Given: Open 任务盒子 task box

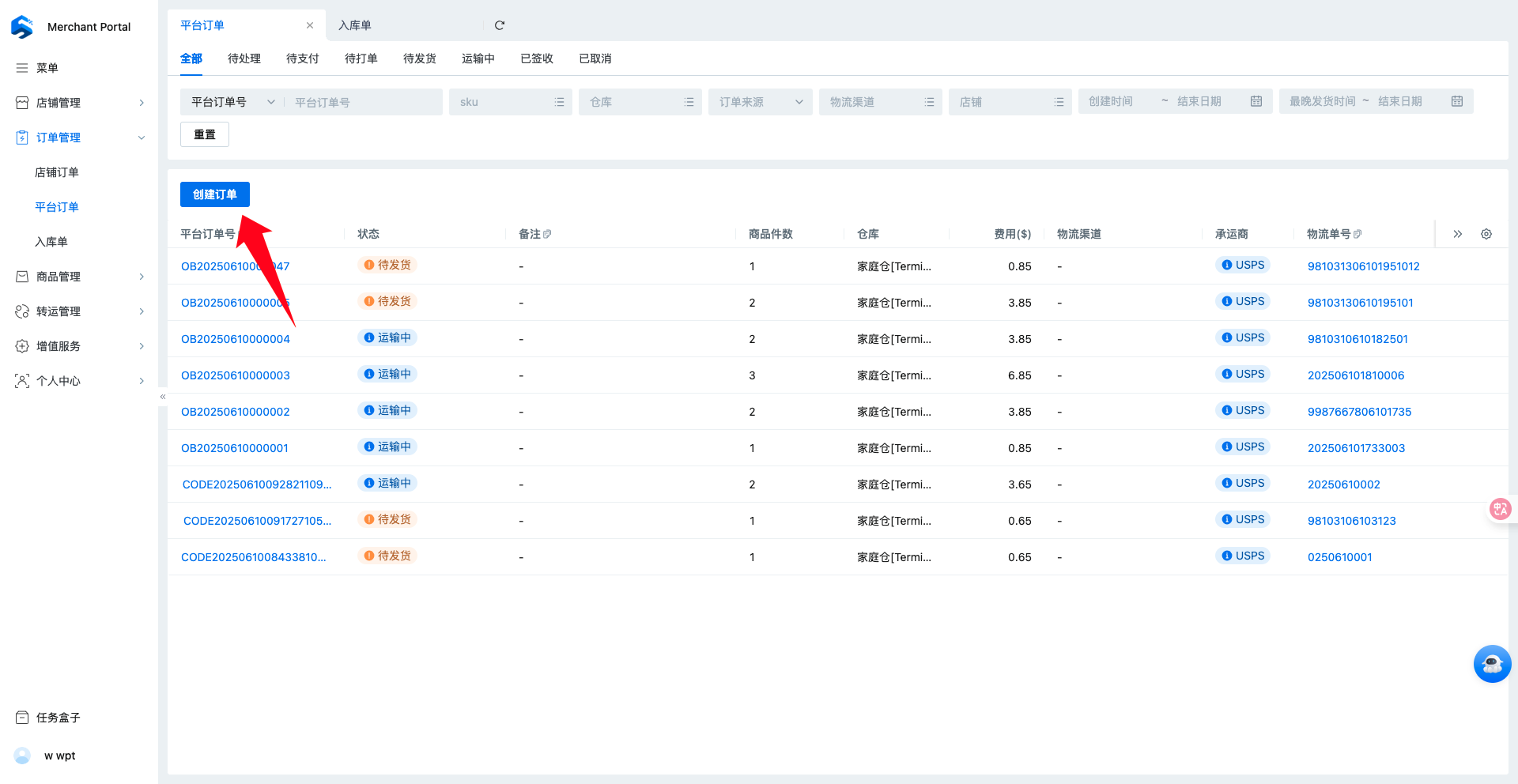Looking at the screenshot, I should tap(59, 718).
